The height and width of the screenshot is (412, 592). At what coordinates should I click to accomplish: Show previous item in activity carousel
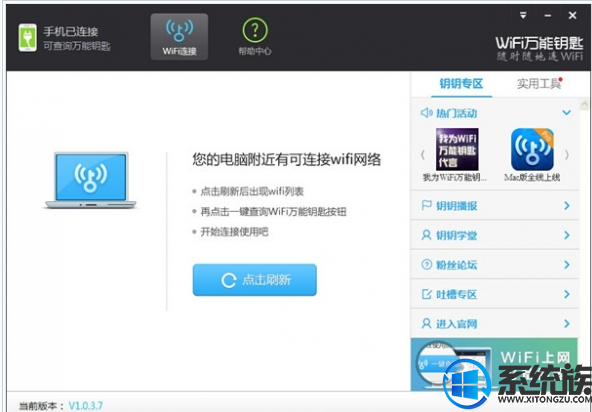pos(423,154)
